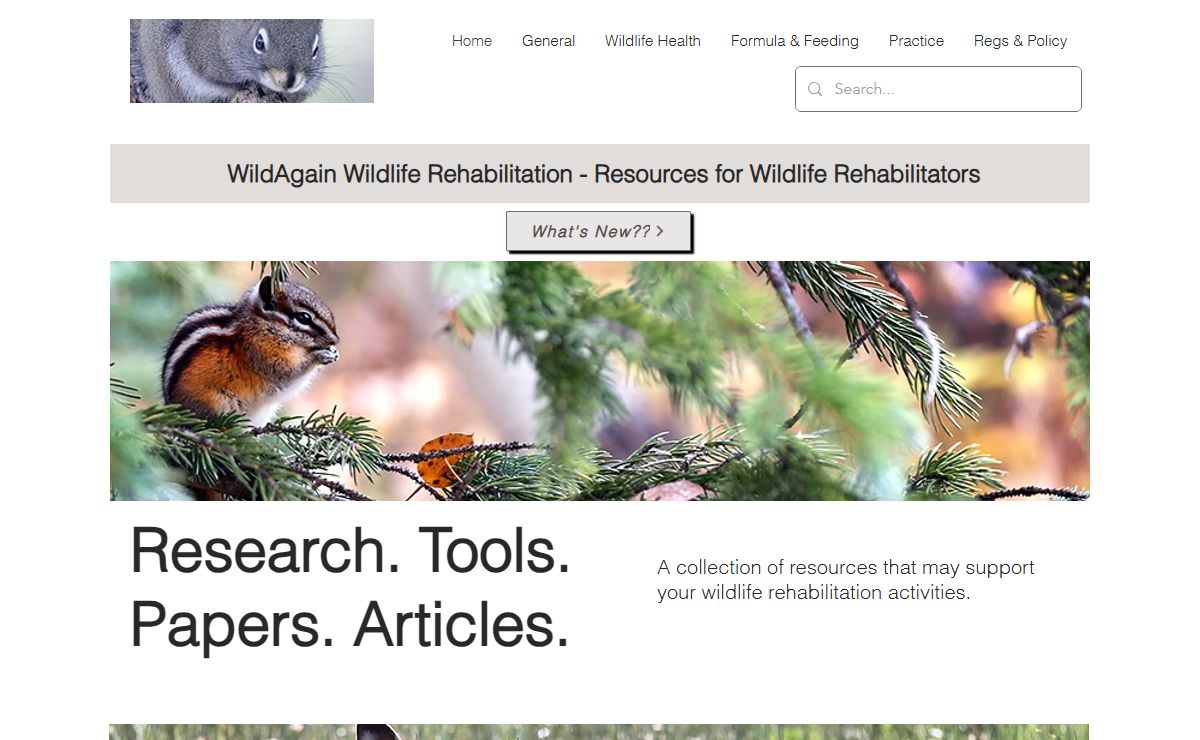Viewport: 1200px width, 740px height.
Task: Expand the Formula & Feeding menu
Action: coord(795,41)
